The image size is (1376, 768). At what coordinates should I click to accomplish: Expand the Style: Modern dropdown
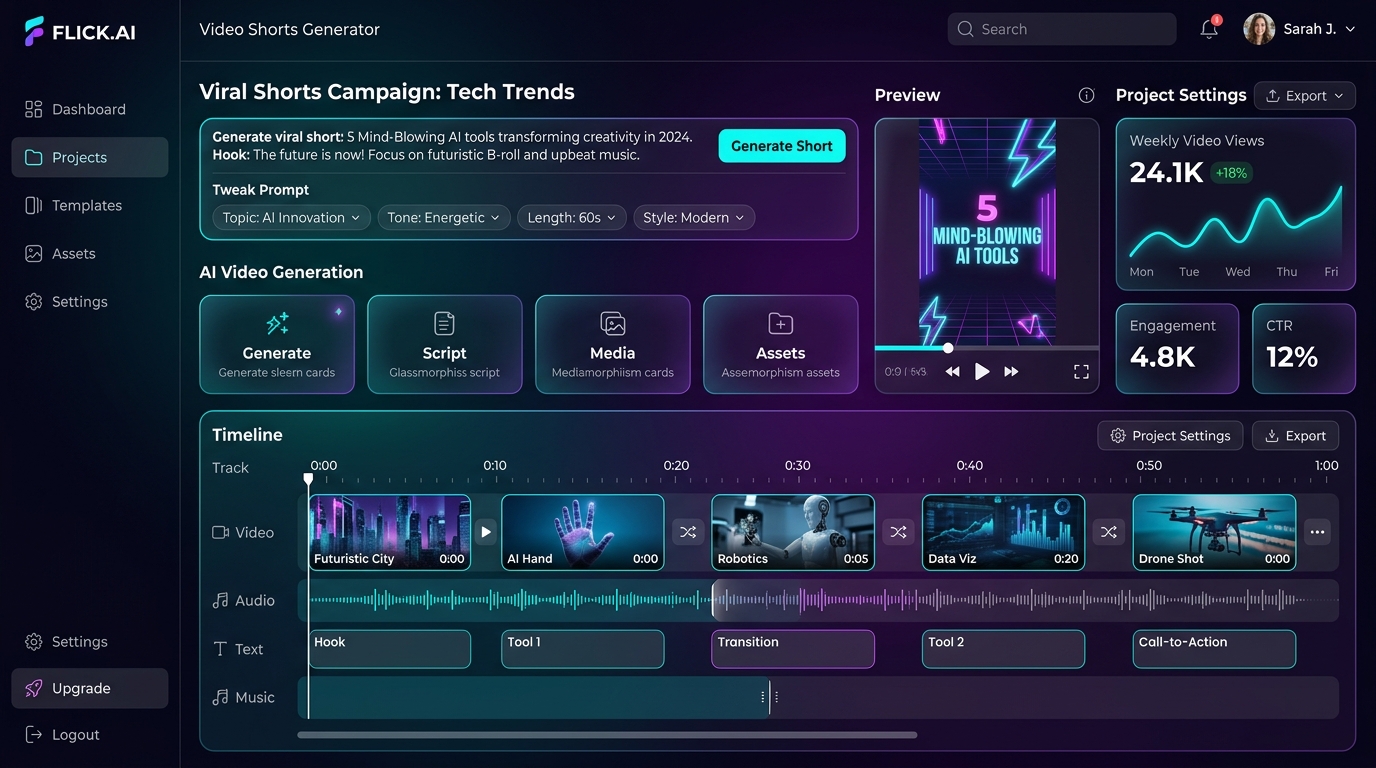[x=694, y=217]
